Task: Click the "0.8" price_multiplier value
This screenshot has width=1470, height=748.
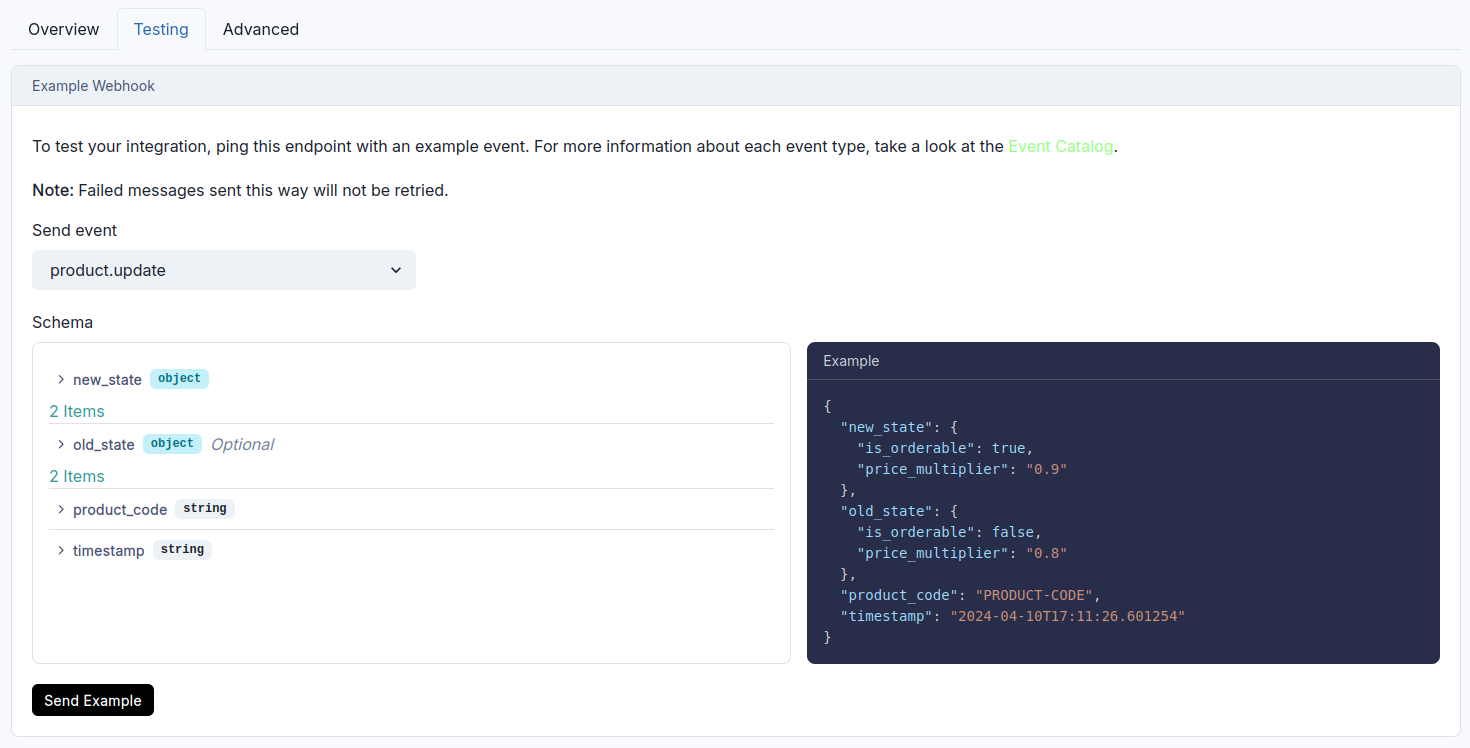Action: click(x=1047, y=553)
